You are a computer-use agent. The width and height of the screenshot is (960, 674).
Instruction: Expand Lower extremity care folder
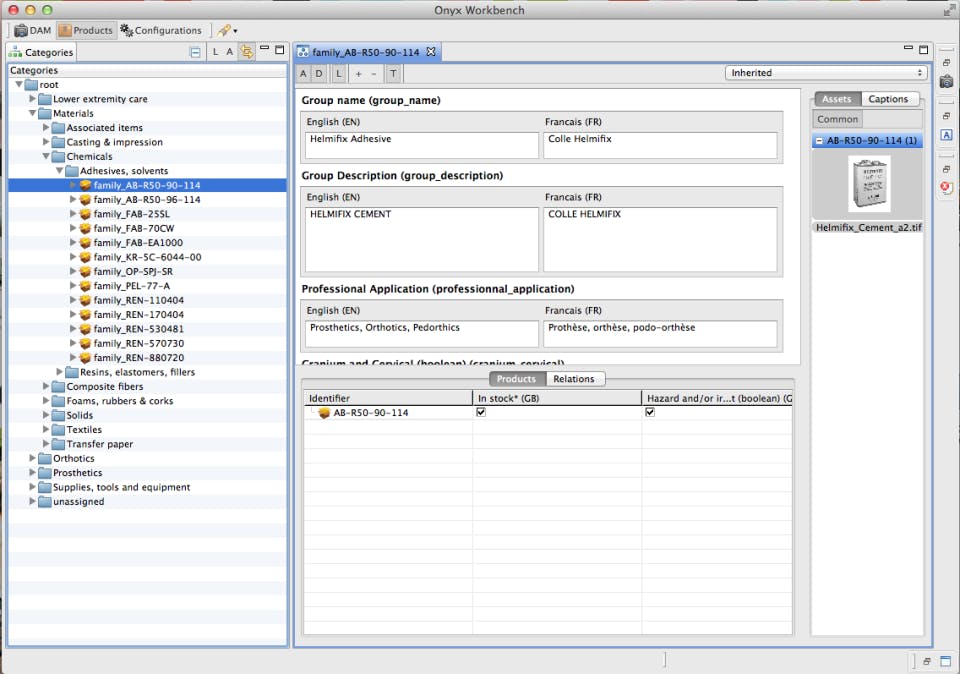pos(32,99)
